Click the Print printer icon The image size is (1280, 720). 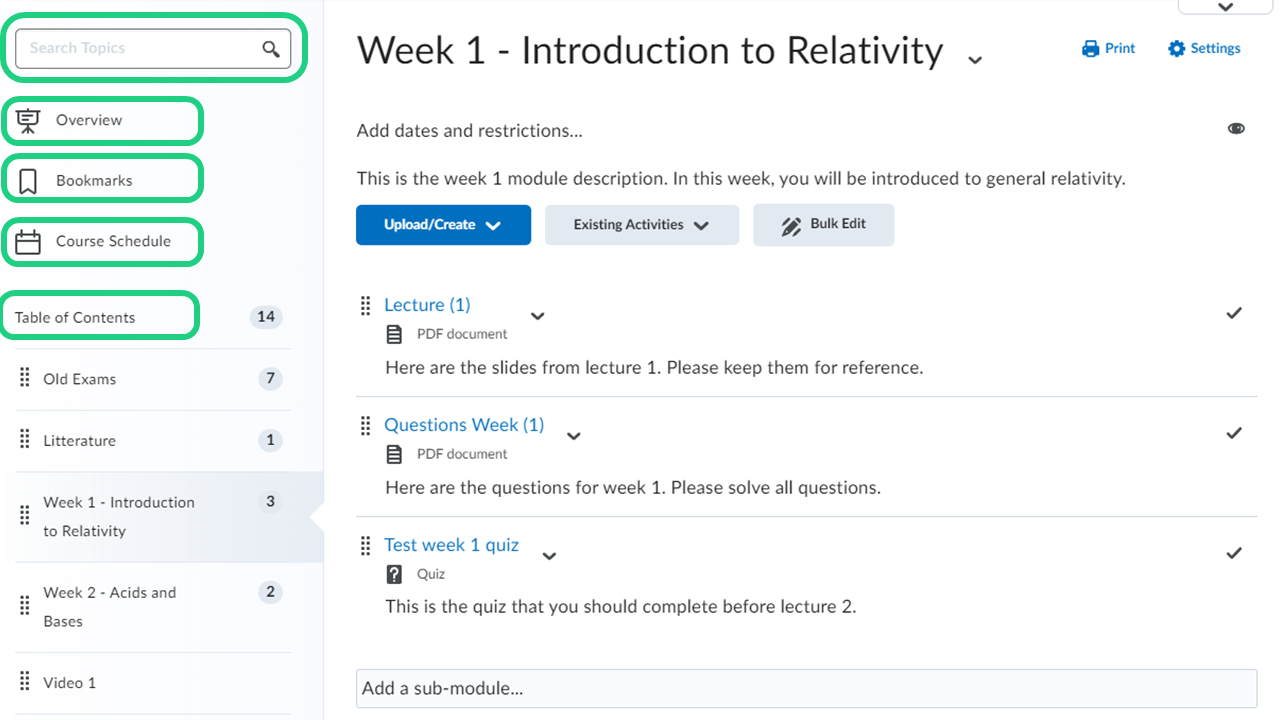[x=1090, y=49]
